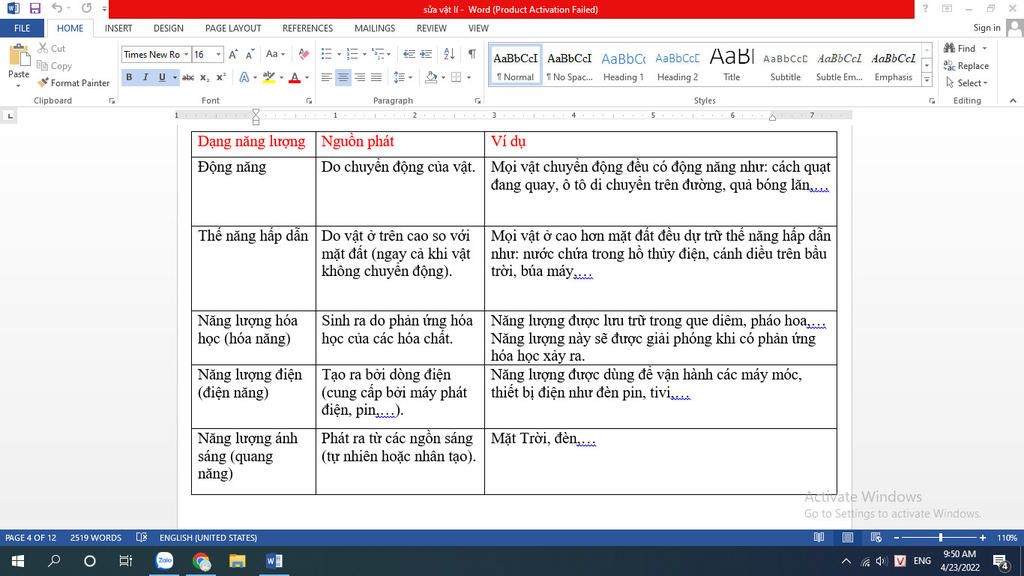
Task: Switch to PAGE LAYOUT tab
Action: [233, 28]
